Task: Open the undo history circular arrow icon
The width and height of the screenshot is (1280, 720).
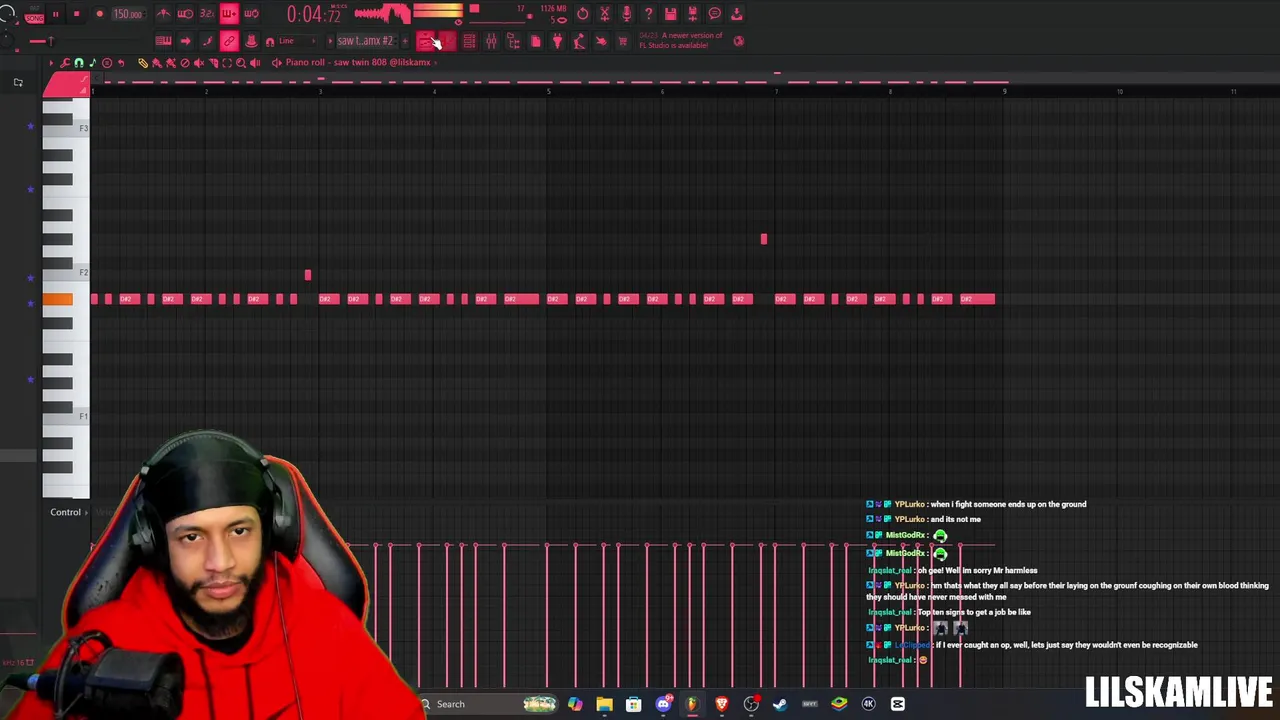Action: [583, 14]
